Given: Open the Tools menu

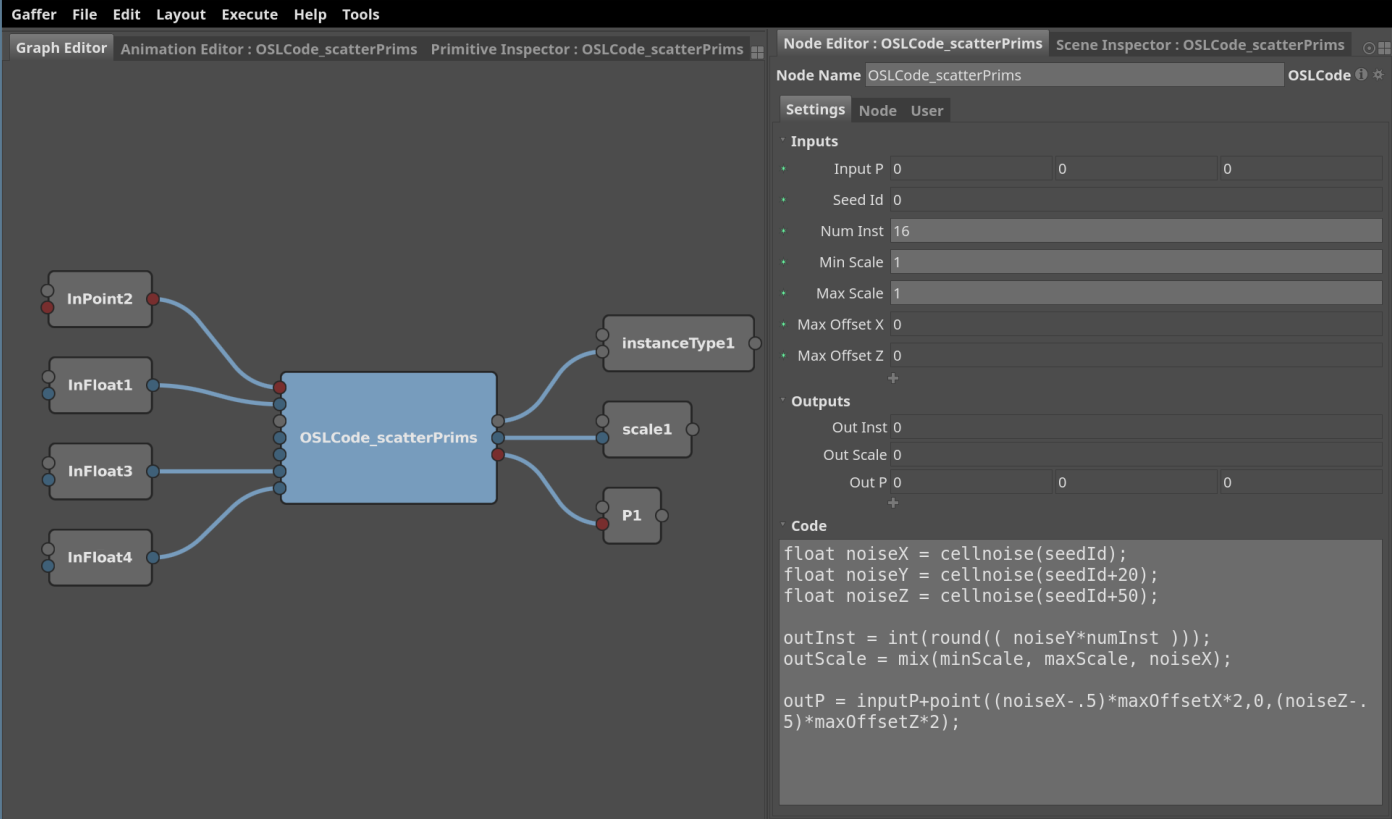Looking at the screenshot, I should click(x=361, y=14).
